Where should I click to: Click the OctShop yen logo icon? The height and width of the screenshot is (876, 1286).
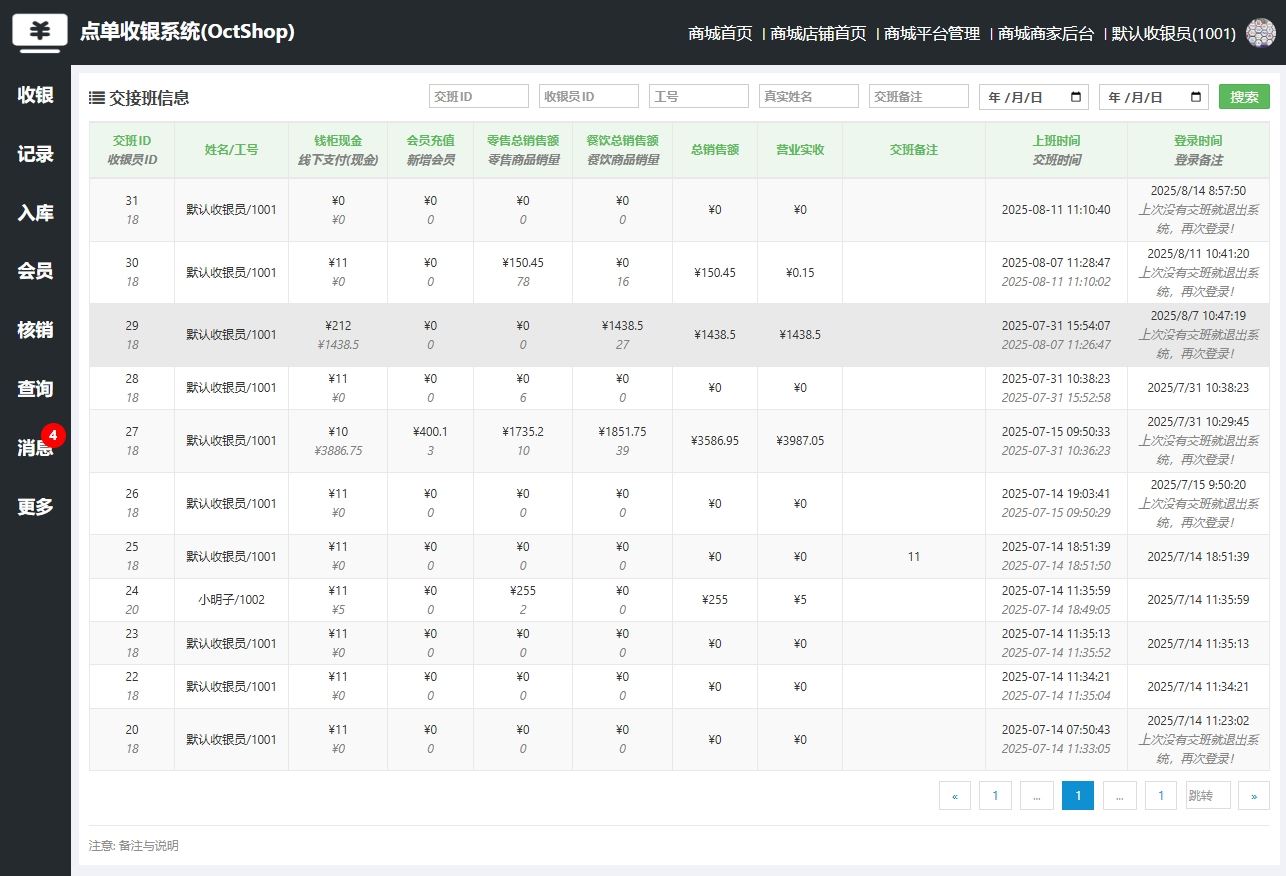point(39,31)
